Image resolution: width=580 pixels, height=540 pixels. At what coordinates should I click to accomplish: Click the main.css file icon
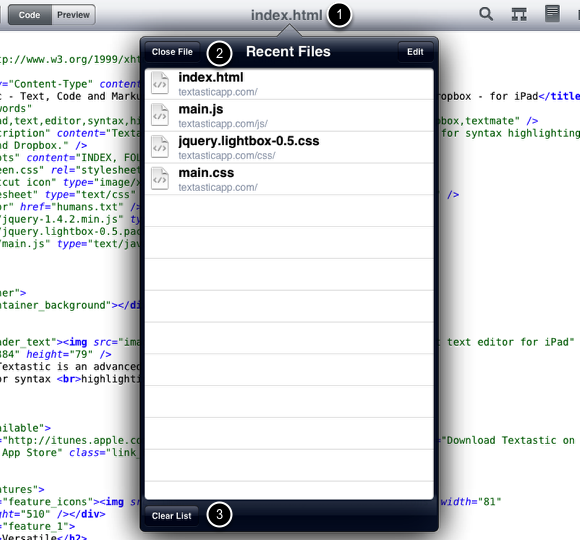[160, 179]
